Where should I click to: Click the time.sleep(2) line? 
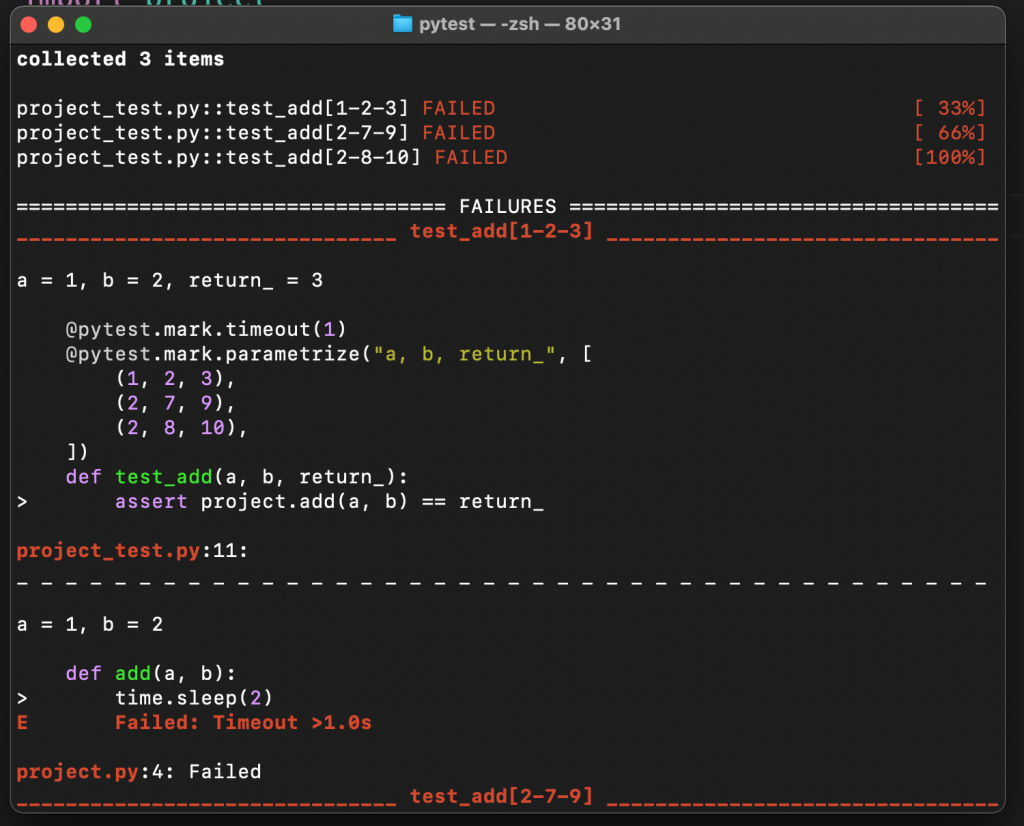(x=193, y=698)
